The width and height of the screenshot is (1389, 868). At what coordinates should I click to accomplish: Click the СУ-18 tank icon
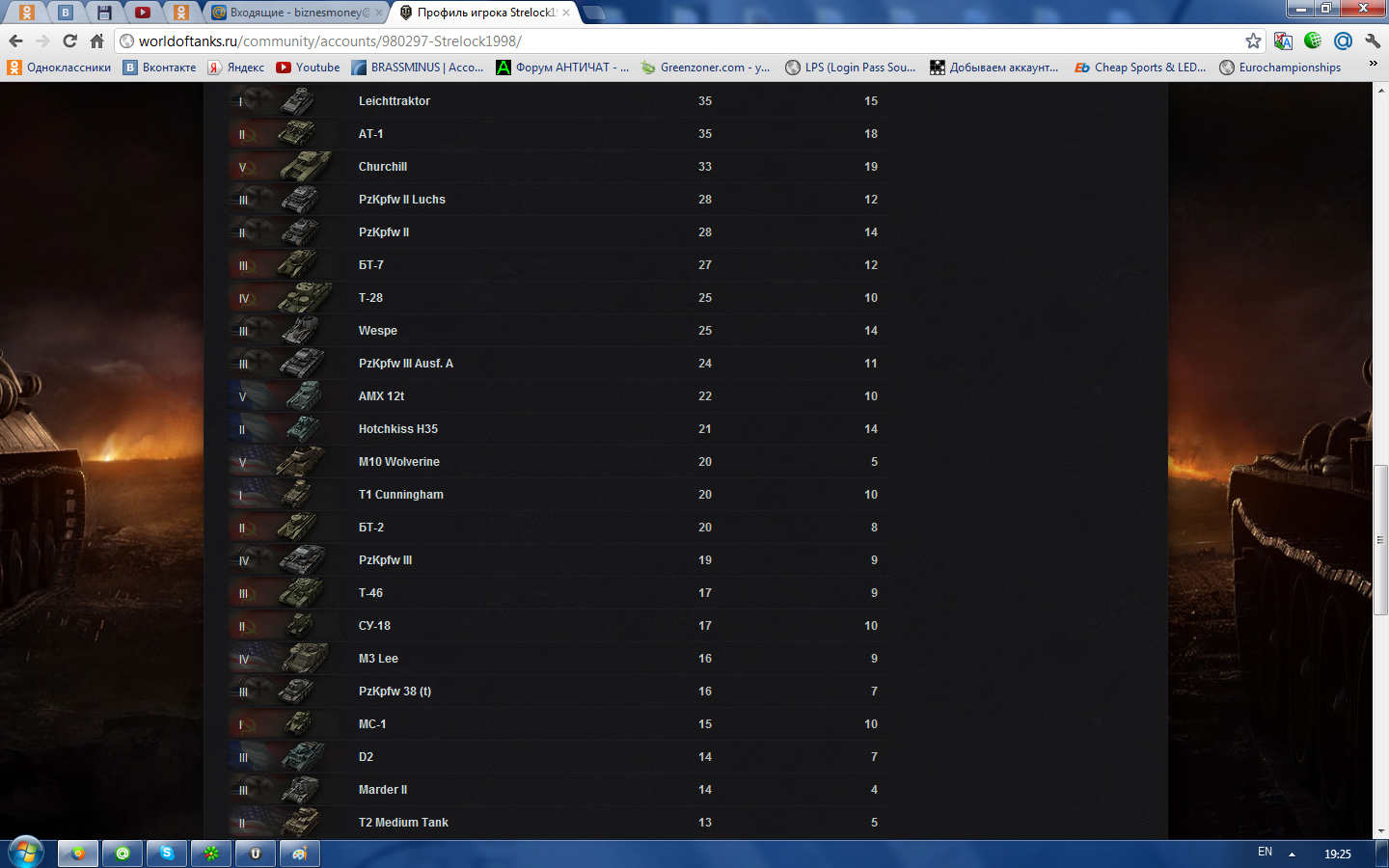pos(300,626)
